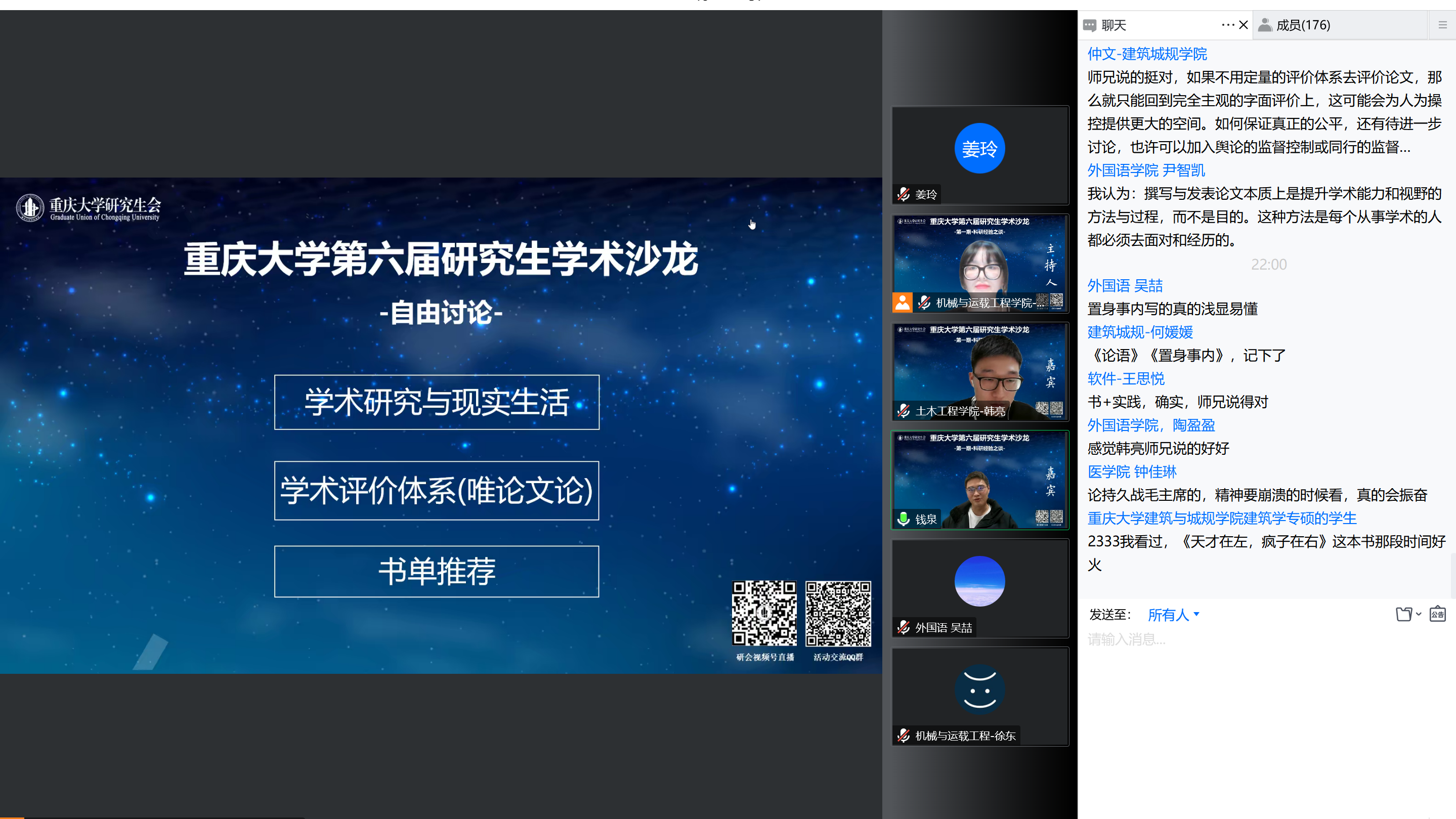Click the 活动交流QQ群 QR code
The image size is (1456, 819).
click(838, 613)
